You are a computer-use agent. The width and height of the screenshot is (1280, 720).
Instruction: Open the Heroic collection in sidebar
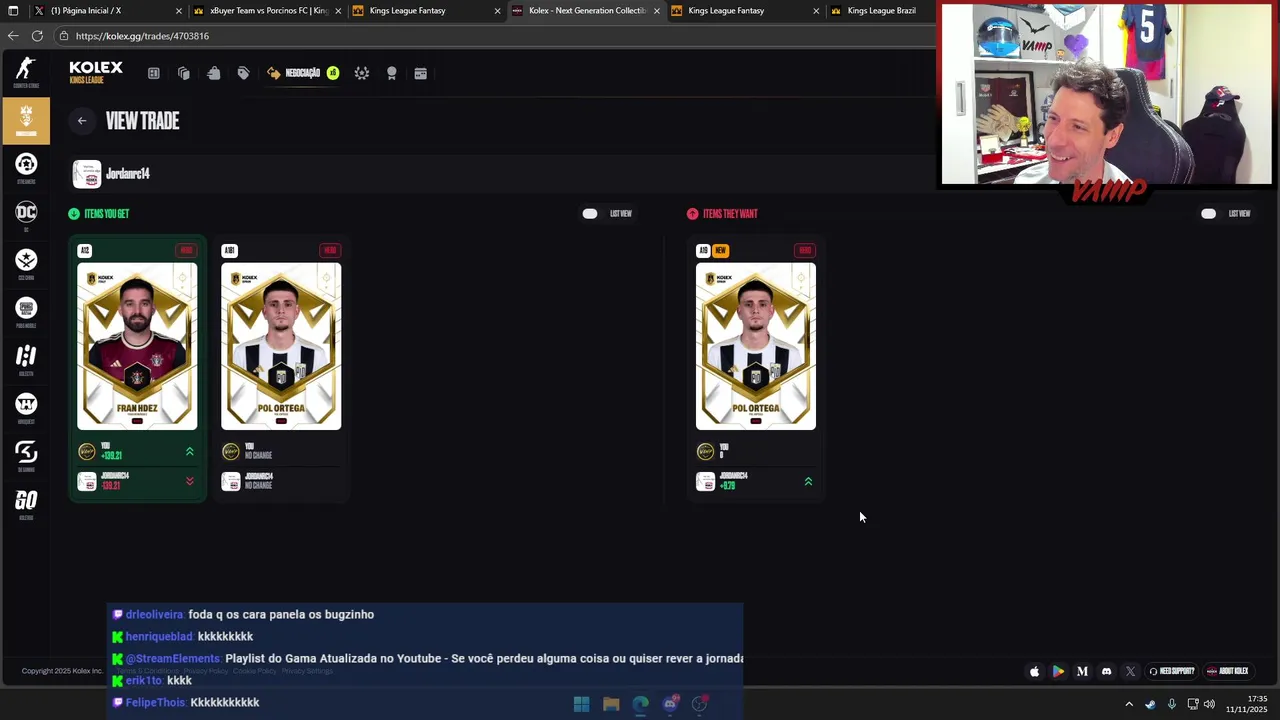point(26,359)
